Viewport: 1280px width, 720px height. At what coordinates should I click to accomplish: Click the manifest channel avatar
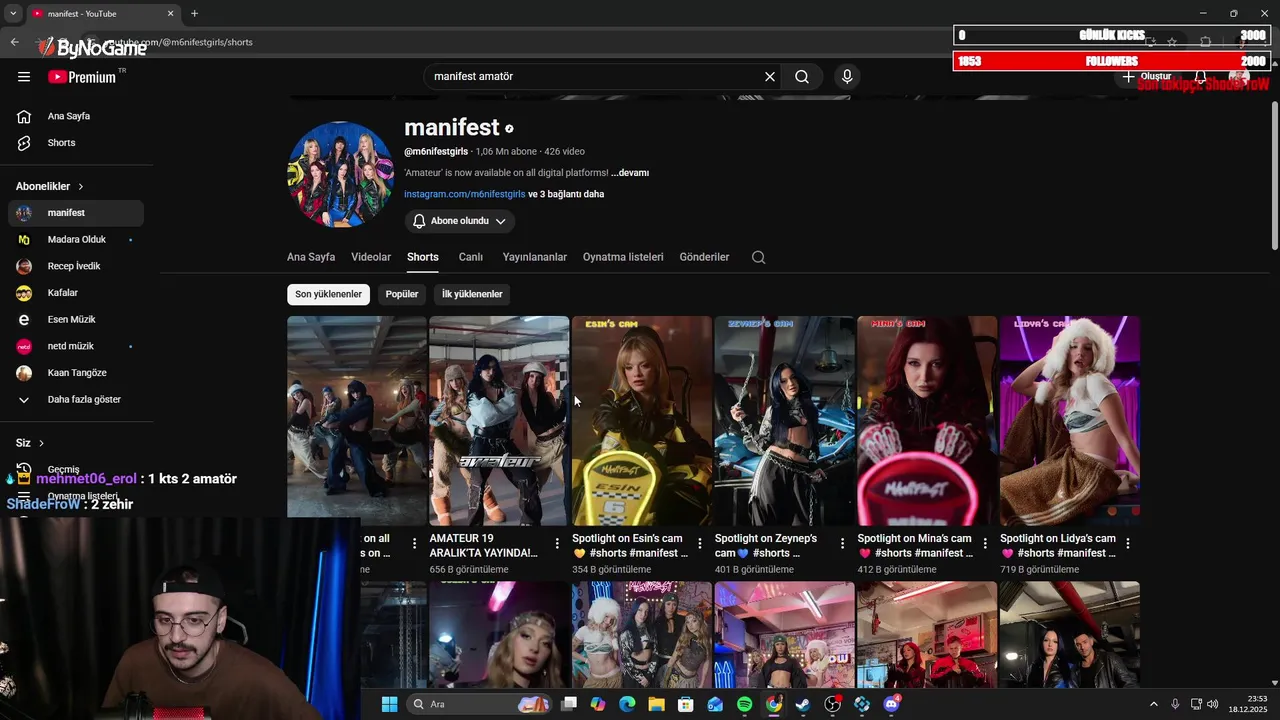click(340, 174)
